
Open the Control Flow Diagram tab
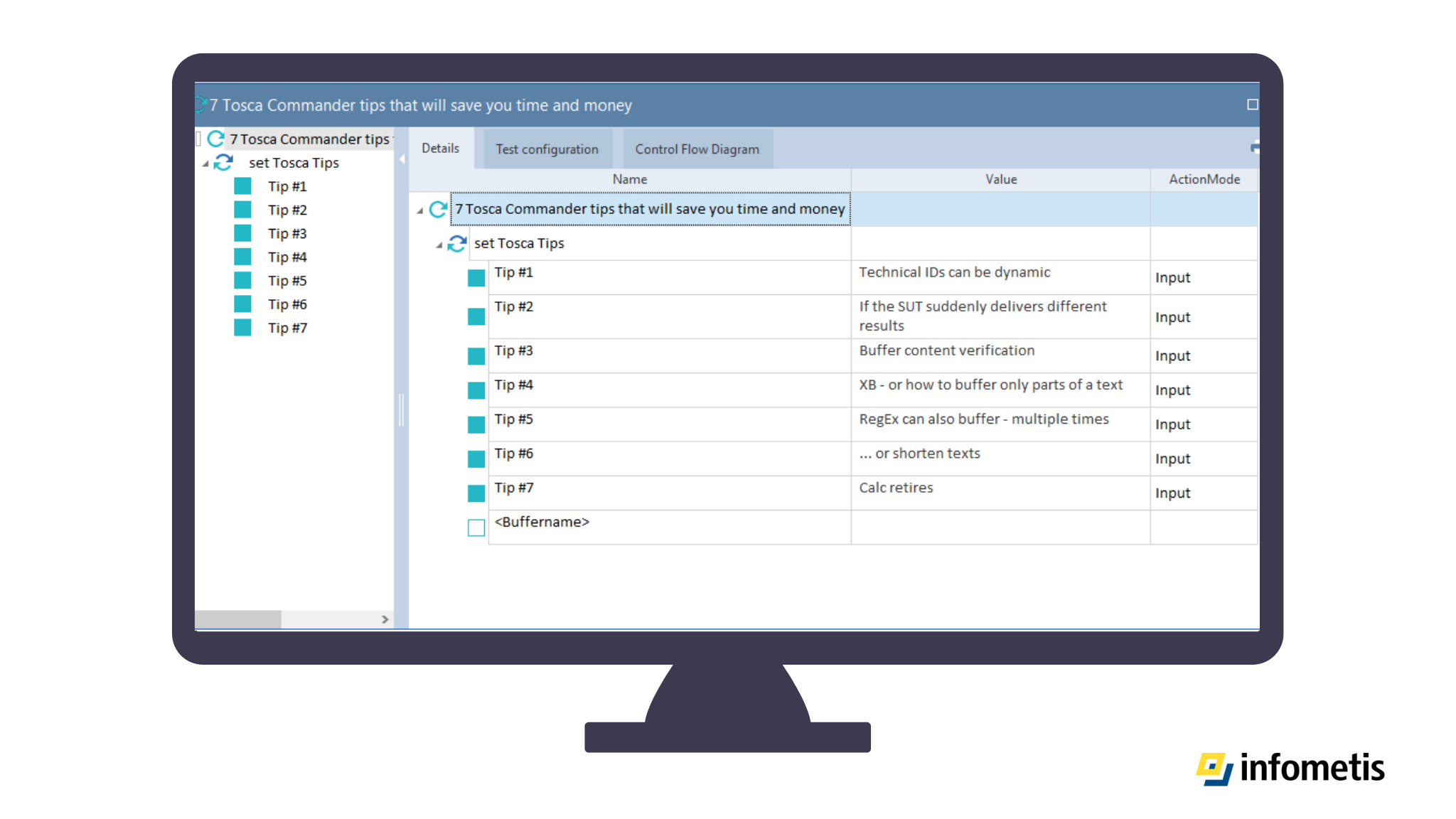pos(697,149)
